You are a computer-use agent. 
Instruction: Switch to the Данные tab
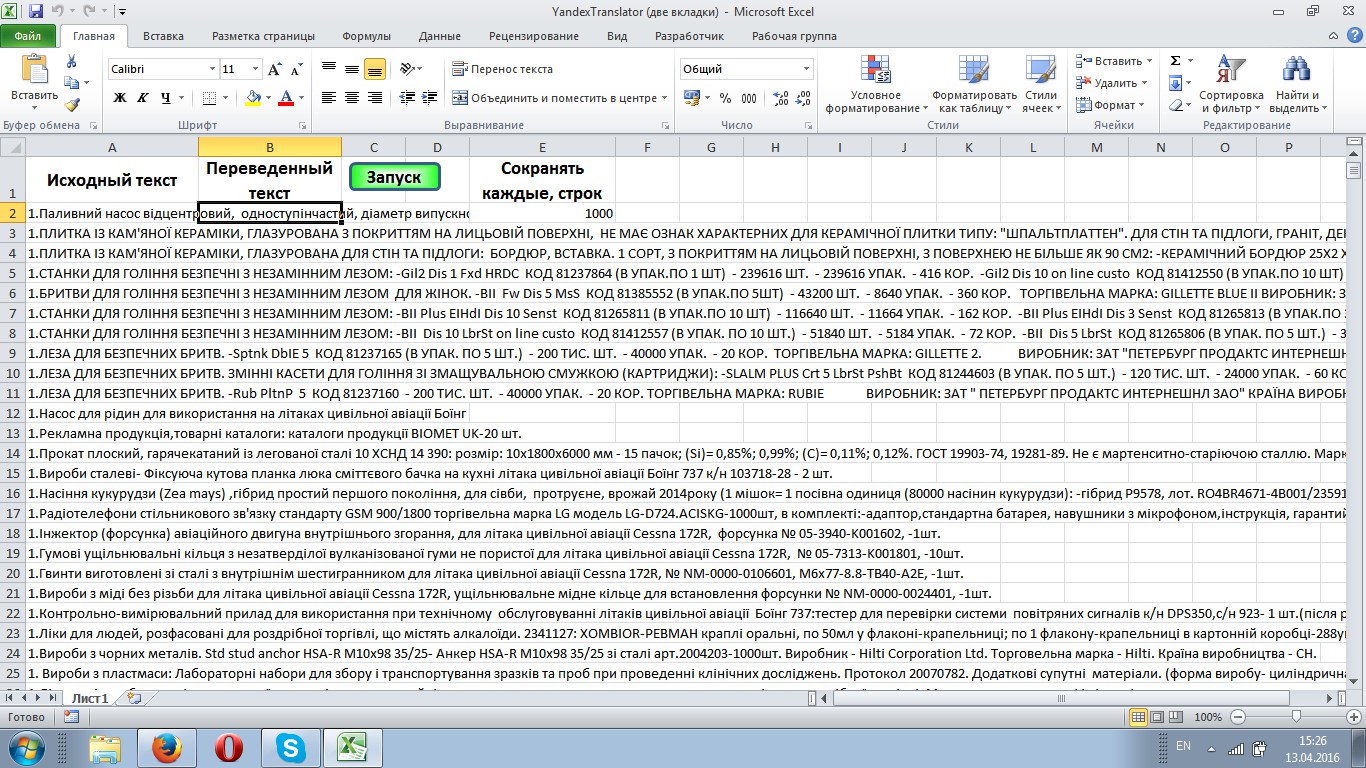[x=440, y=36]
